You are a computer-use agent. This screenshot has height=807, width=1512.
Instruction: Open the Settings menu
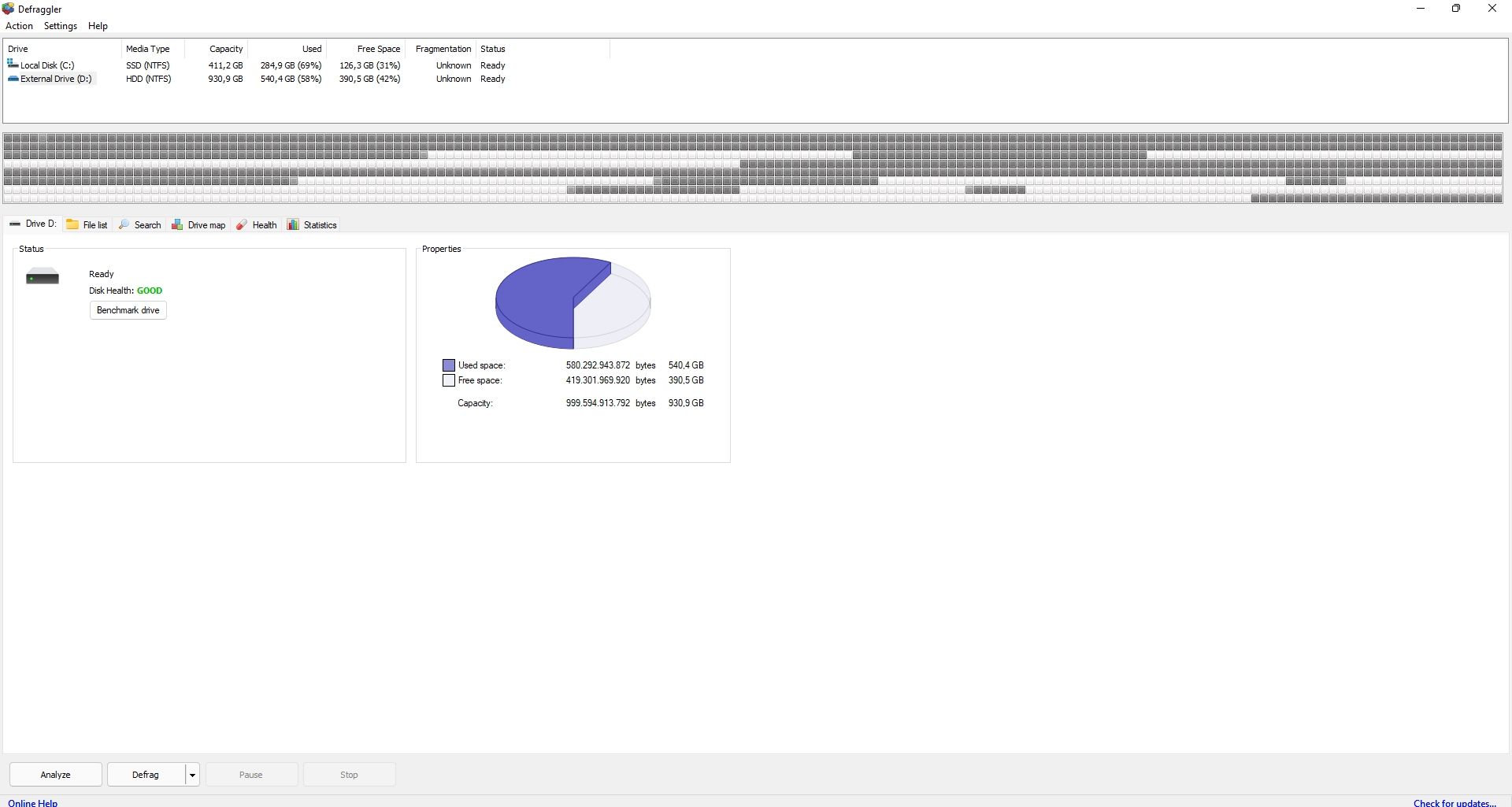(x=61, y=26)
